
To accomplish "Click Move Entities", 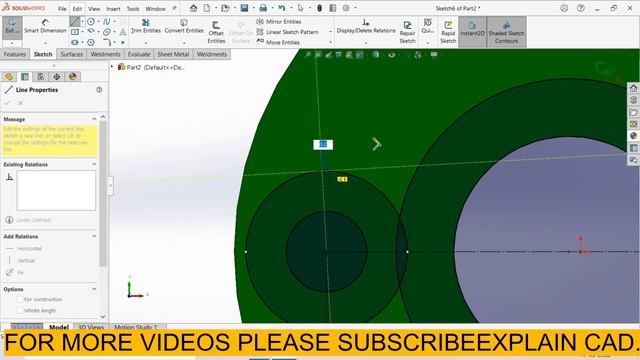I will coord(278,42).
